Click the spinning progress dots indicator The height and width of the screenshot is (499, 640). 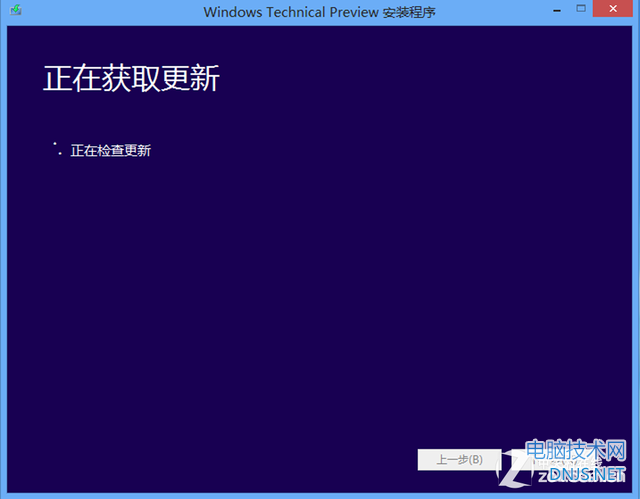57,149
